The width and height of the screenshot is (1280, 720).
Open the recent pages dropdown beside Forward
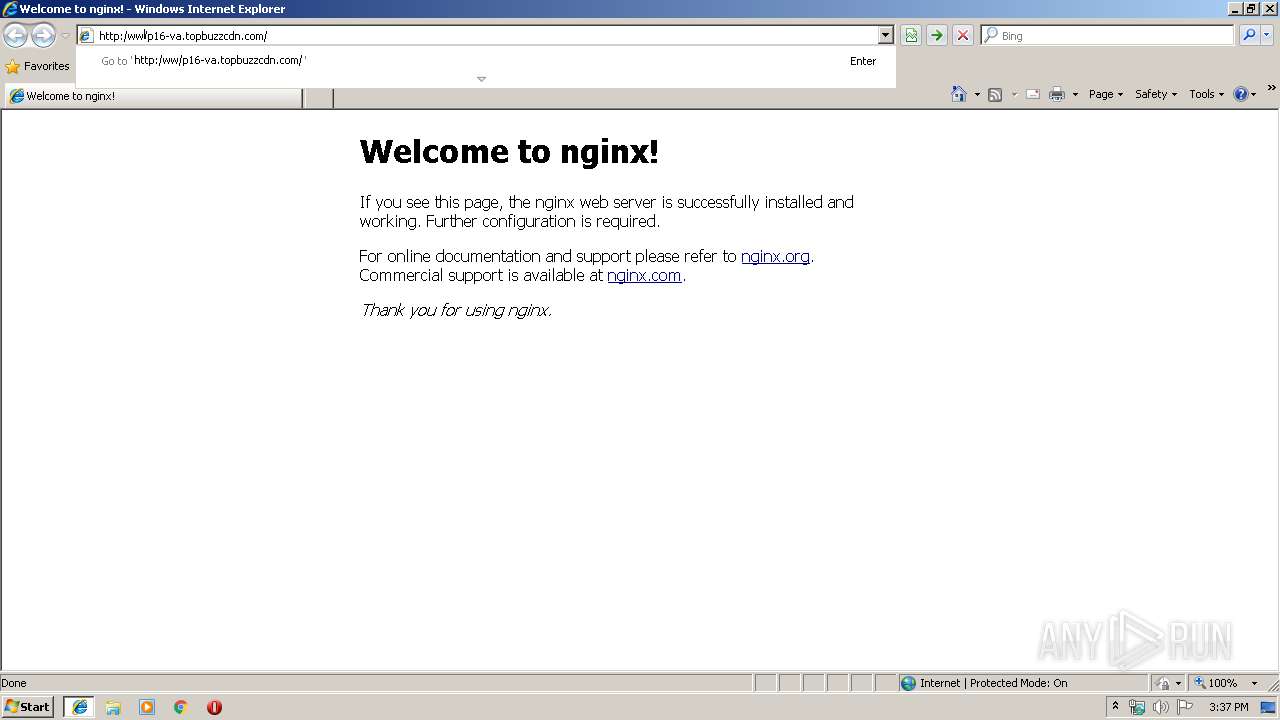point(65,36)
